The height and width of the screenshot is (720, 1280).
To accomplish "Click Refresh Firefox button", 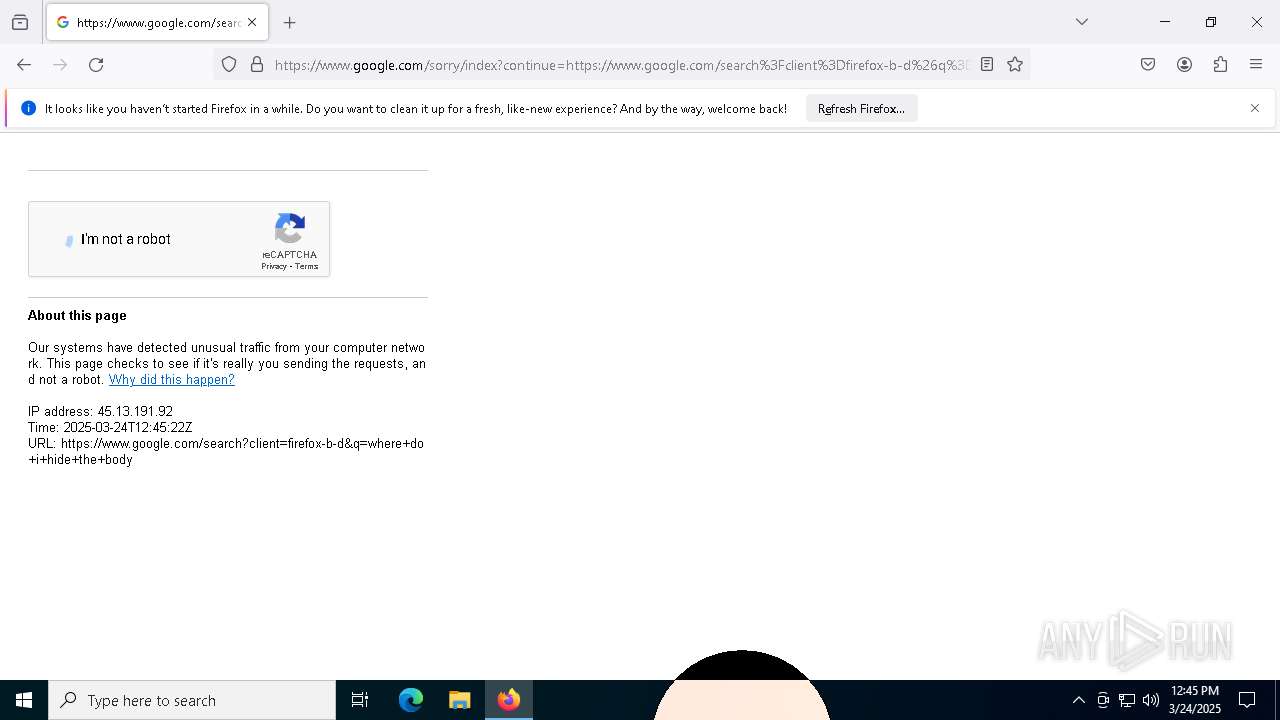I will coord(861,108).
